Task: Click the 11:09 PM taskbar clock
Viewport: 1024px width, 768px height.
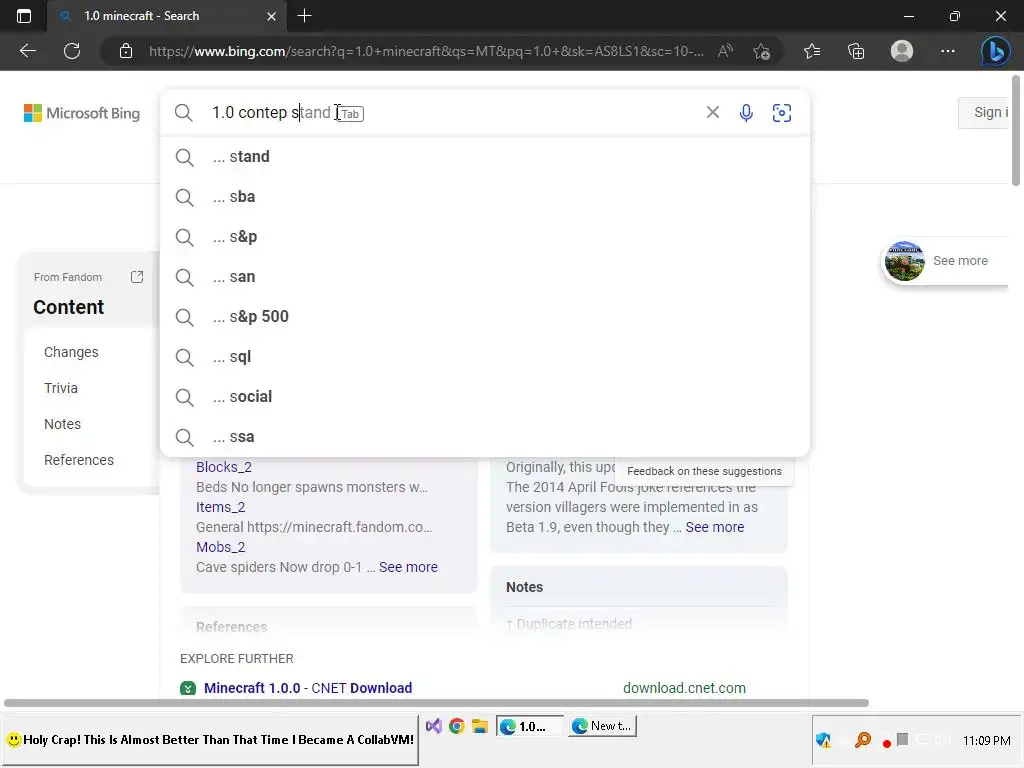Action: coord(986,741)
